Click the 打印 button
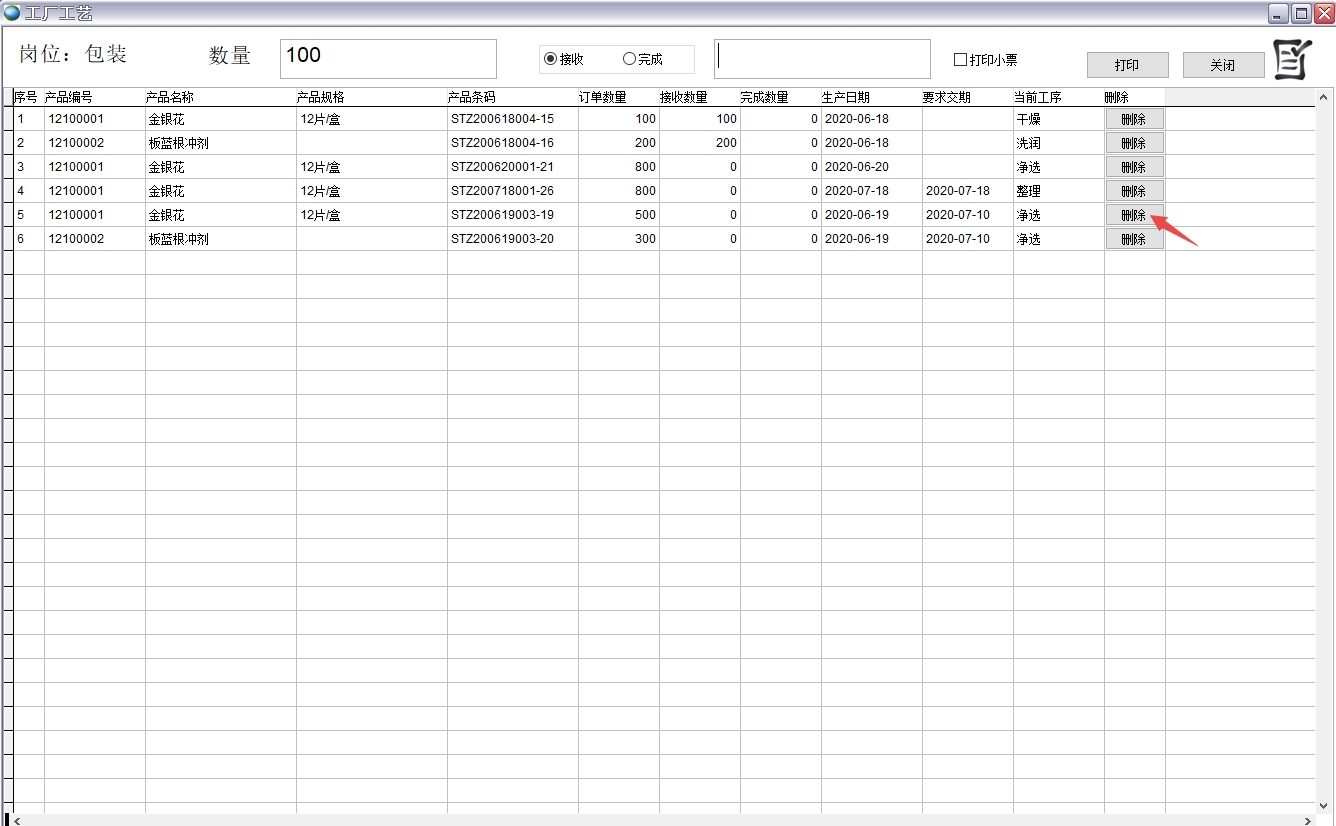This screenshot has width=1336, height=826. (x=1127, y=65)
